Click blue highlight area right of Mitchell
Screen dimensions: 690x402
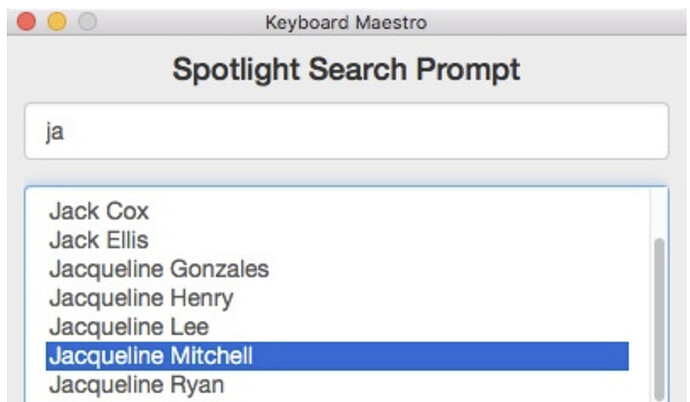coord(440,356)
